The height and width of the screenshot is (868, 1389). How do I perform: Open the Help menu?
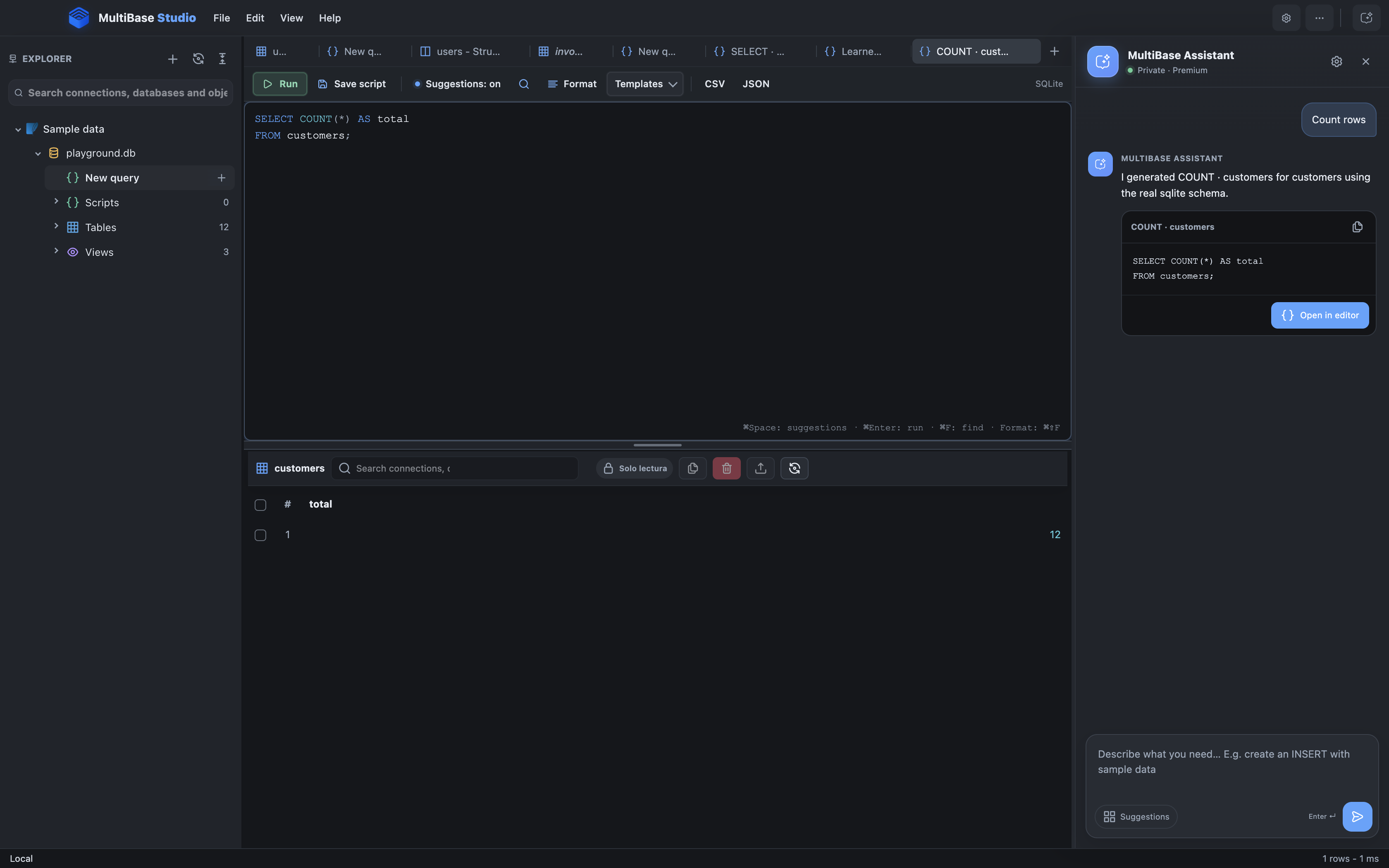click(x=330, y=18)
